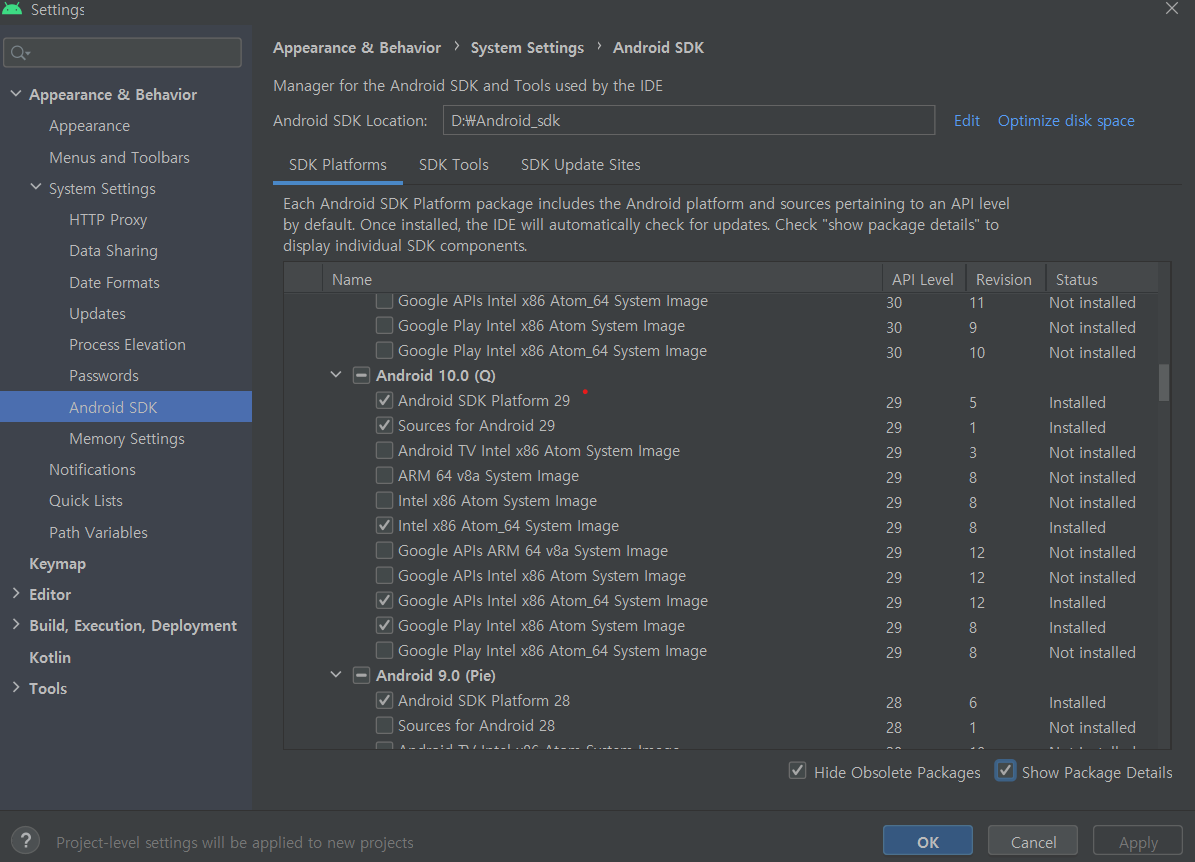Check Android TV Intel x86 Atom API 29

pyautogui.click(x=385, y=450)
